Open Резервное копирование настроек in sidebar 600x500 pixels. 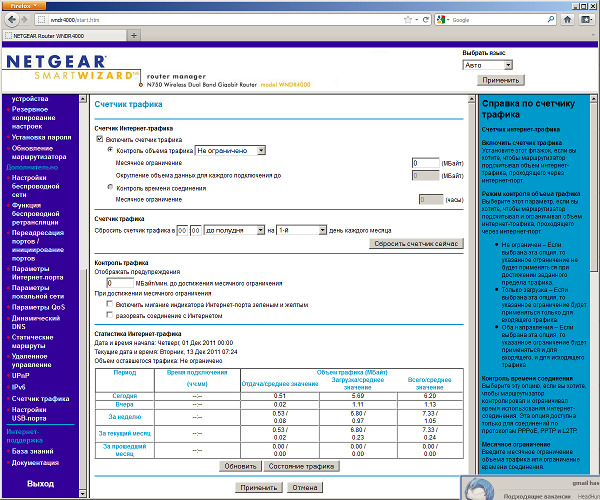[33, 118]
